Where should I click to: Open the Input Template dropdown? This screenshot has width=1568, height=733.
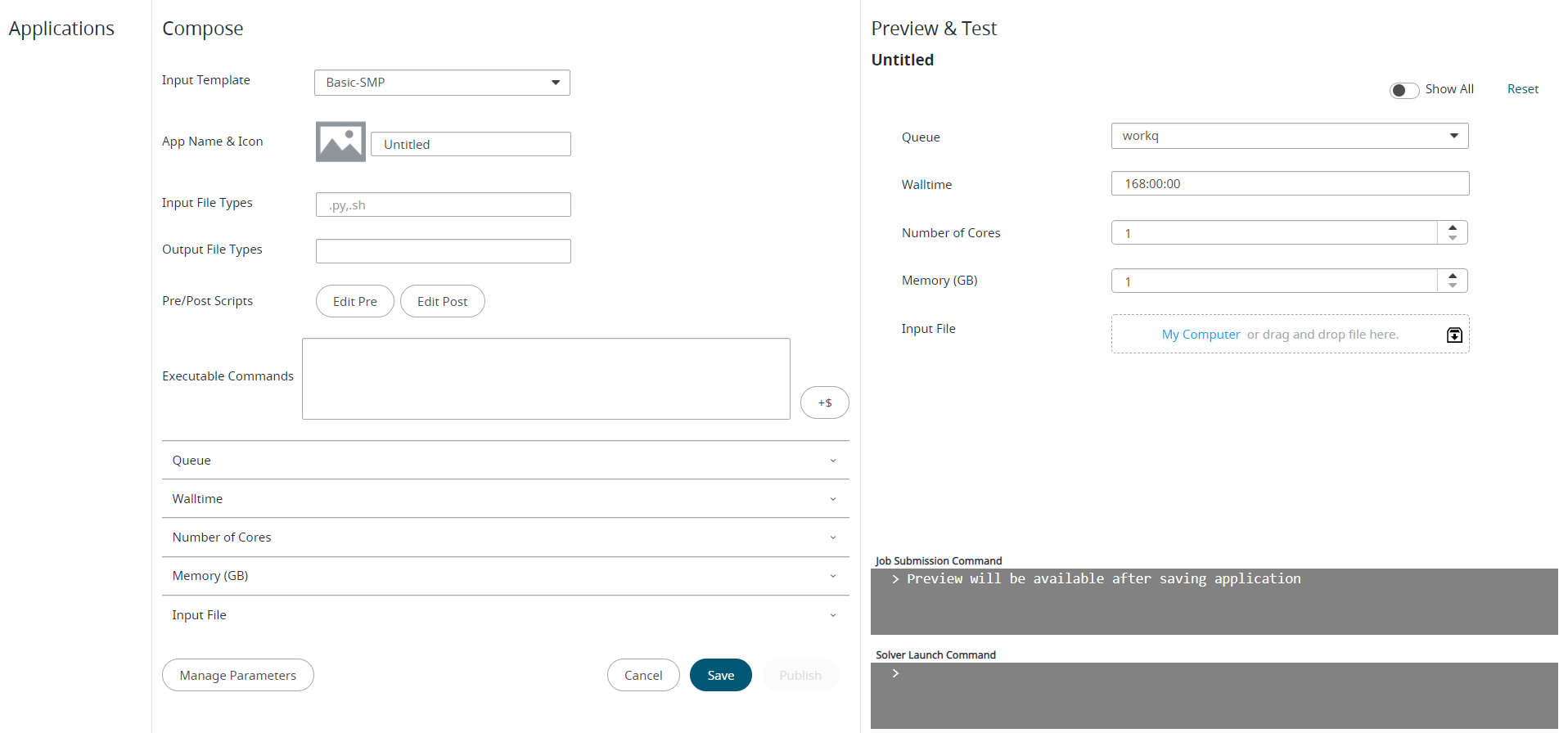(442, 83)
